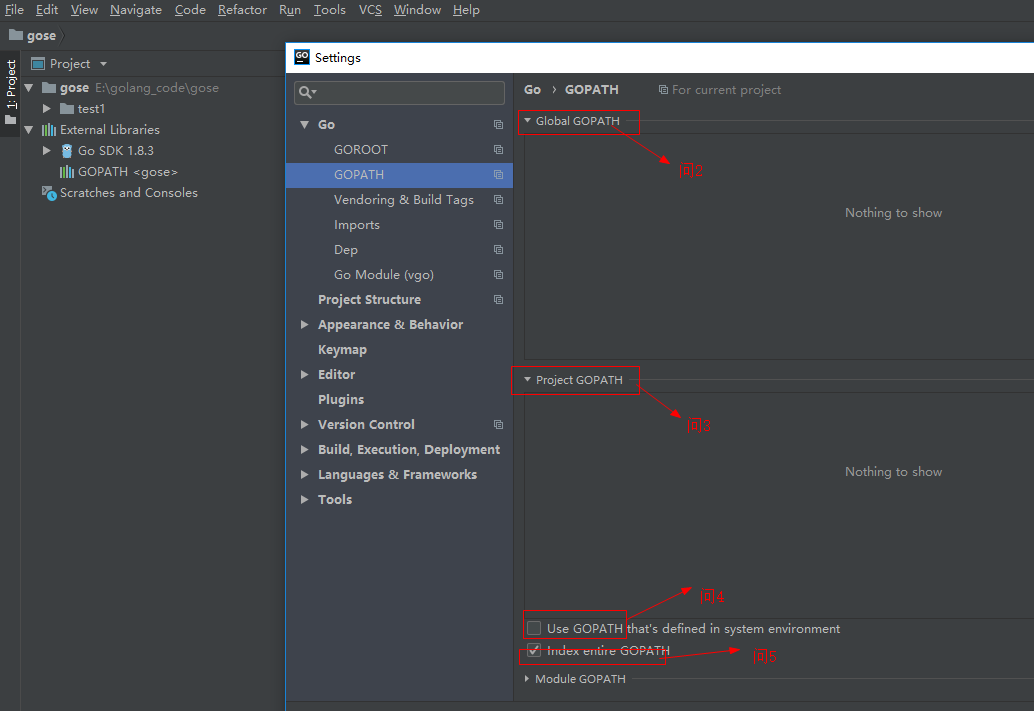
Task: Click the GoLand logo in Settings title
Action: (x=302, y=57)
